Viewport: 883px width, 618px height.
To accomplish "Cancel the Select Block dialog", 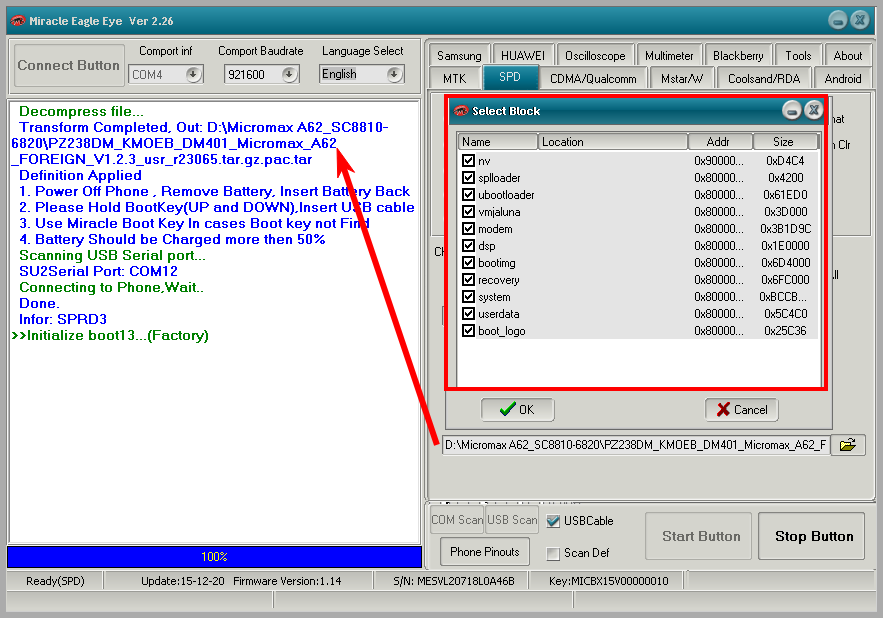I will 742,410.
